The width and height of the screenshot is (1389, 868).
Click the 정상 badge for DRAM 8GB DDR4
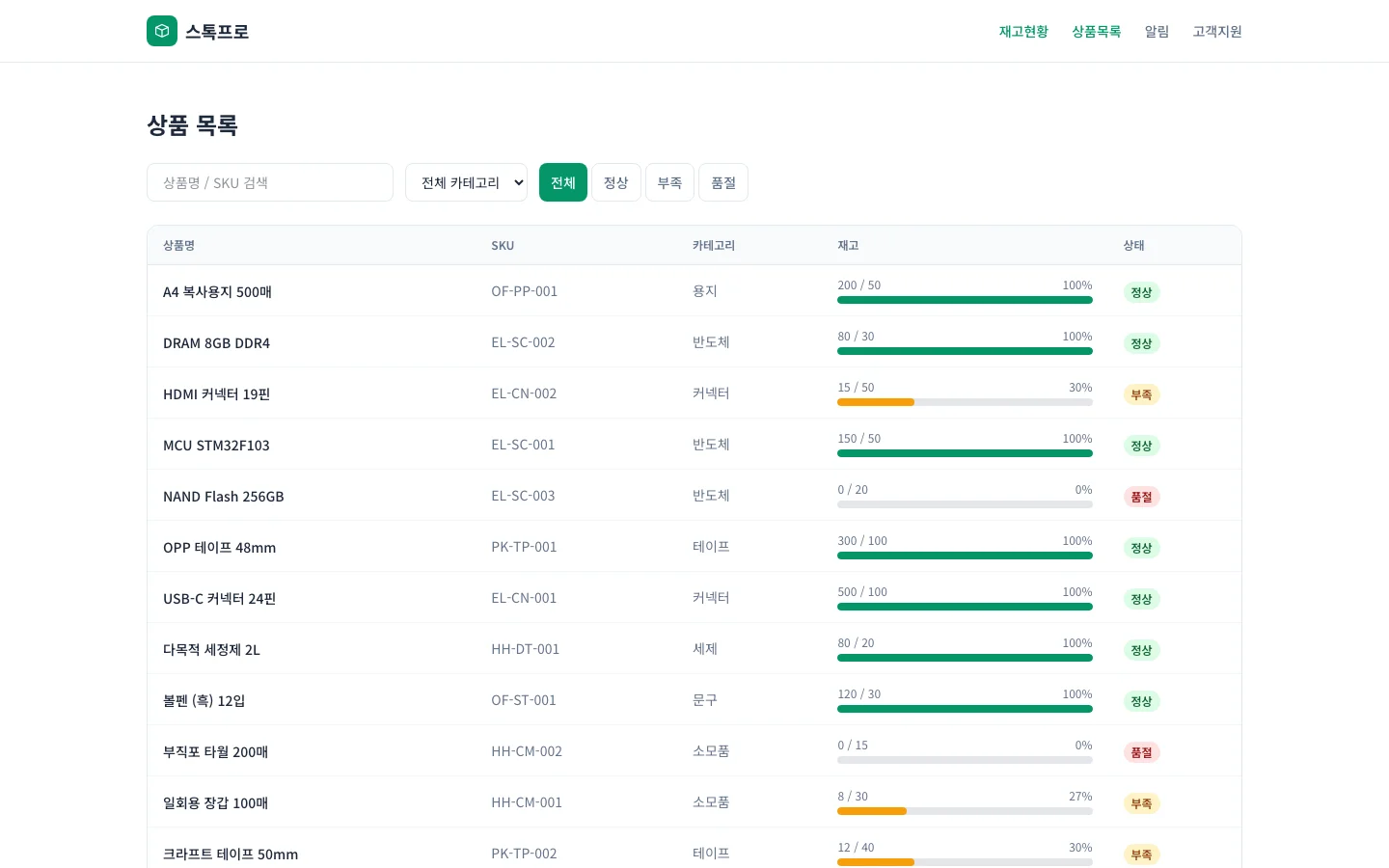[x=1141, y=344]
